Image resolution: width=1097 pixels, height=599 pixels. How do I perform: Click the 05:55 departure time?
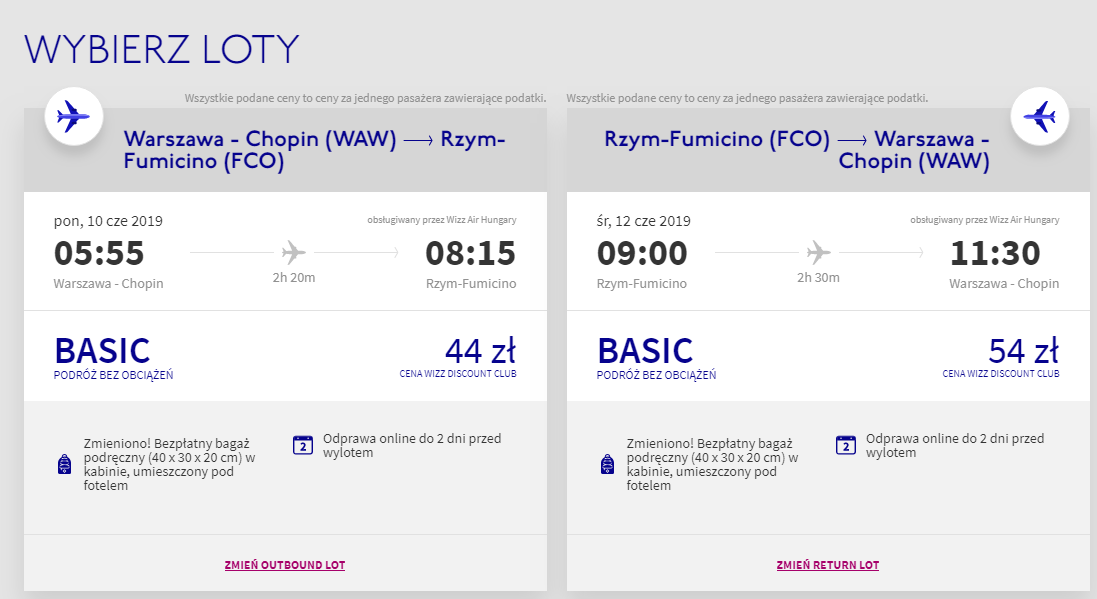point(99,253)
